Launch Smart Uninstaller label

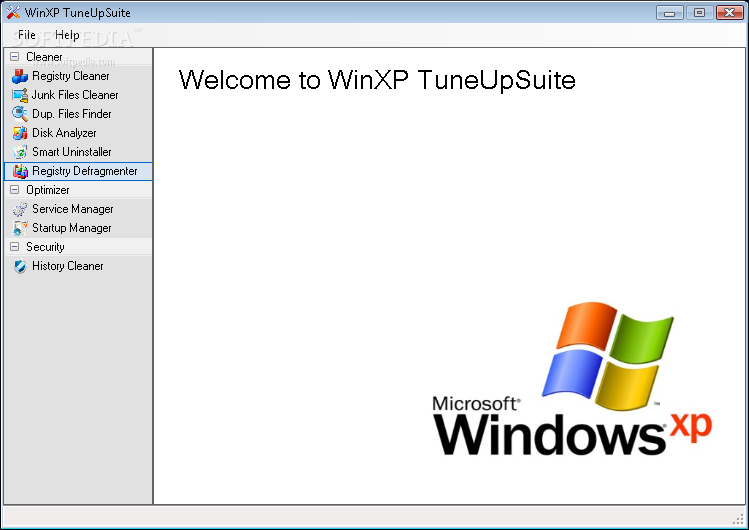click(72, 152)
